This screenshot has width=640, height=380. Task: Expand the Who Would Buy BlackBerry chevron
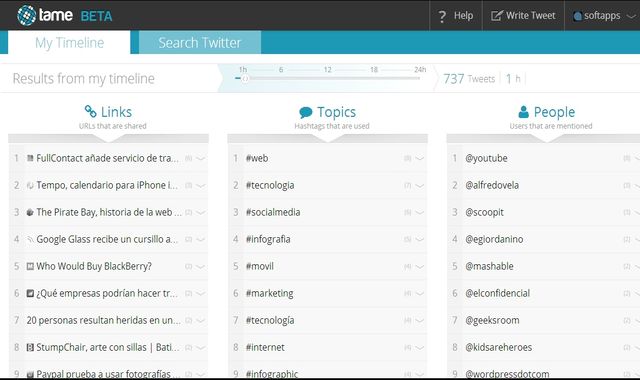click(x=200, y=267)
